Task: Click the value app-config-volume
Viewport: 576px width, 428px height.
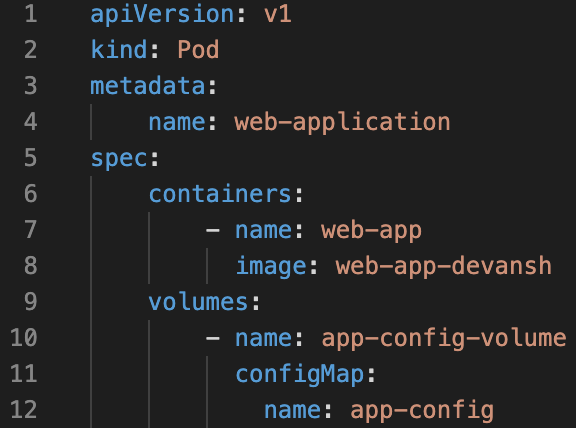Action: (444, 339)
